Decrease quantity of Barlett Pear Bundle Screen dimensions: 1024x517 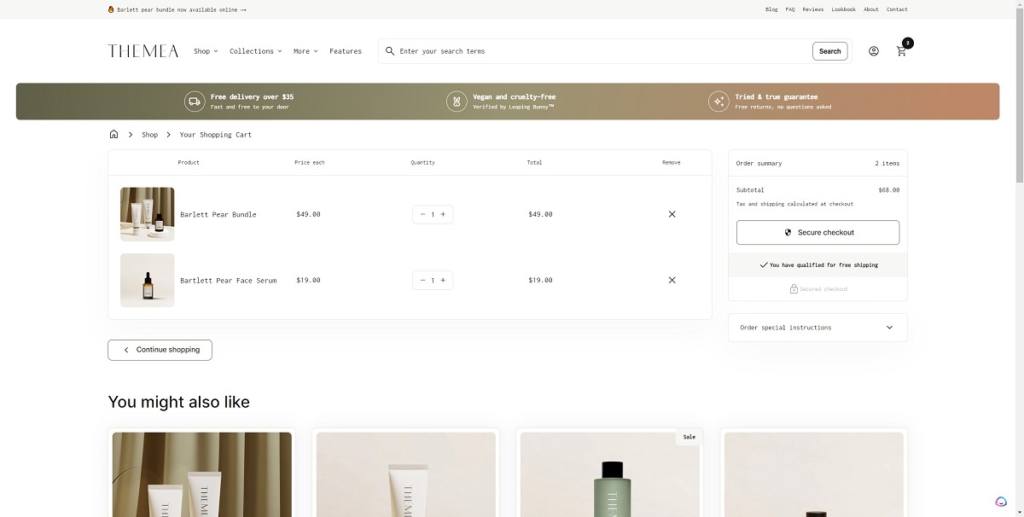pyautogui.click(x=422, y=214)
